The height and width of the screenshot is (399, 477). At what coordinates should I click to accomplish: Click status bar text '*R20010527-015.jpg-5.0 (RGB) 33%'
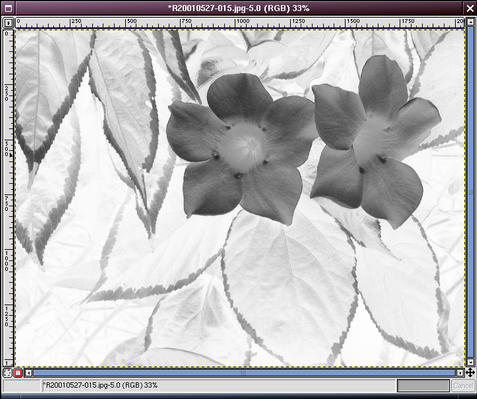pyautogui.click(x=101, y=385)
